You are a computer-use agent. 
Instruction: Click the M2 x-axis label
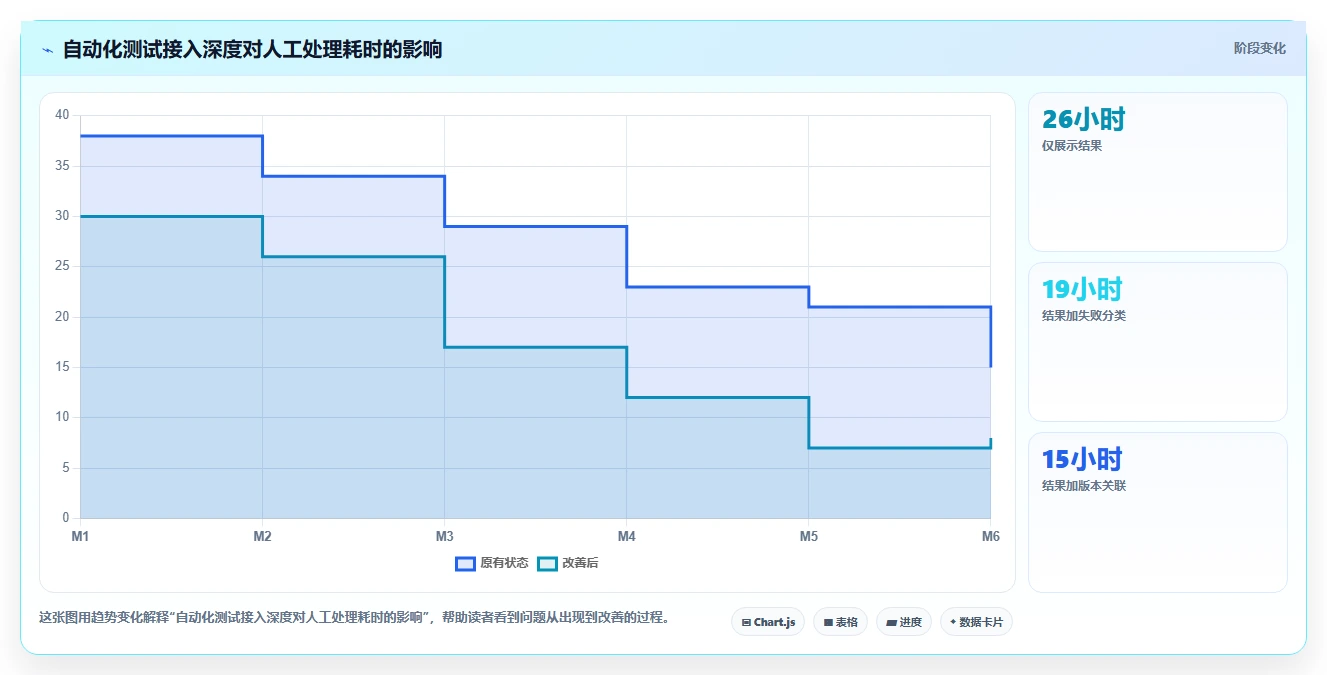[x=262, y=537]
